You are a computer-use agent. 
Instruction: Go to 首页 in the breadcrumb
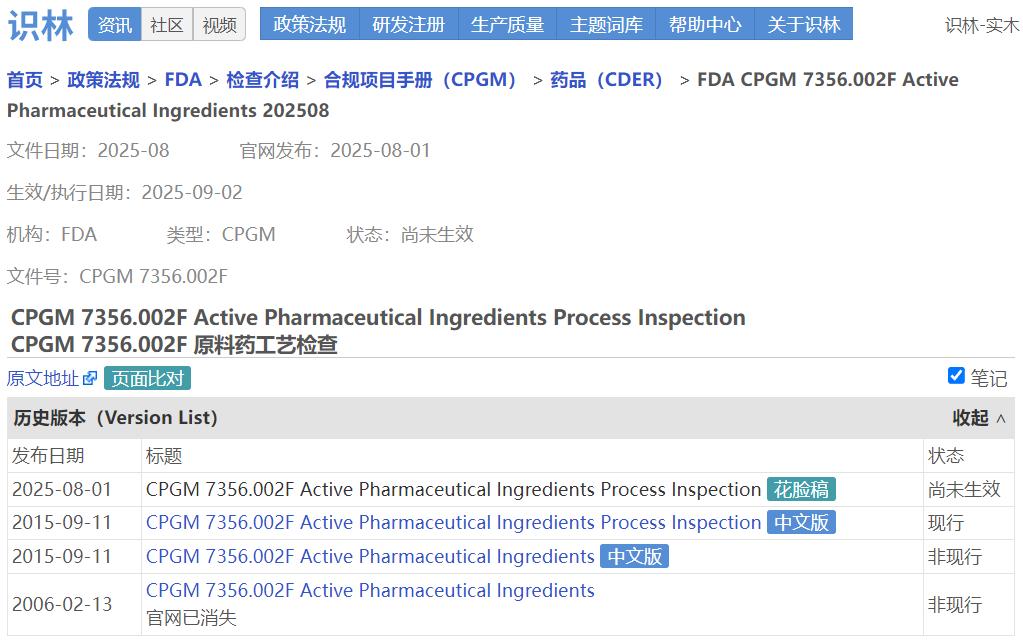pyautogui.click(x=25, y=80)
